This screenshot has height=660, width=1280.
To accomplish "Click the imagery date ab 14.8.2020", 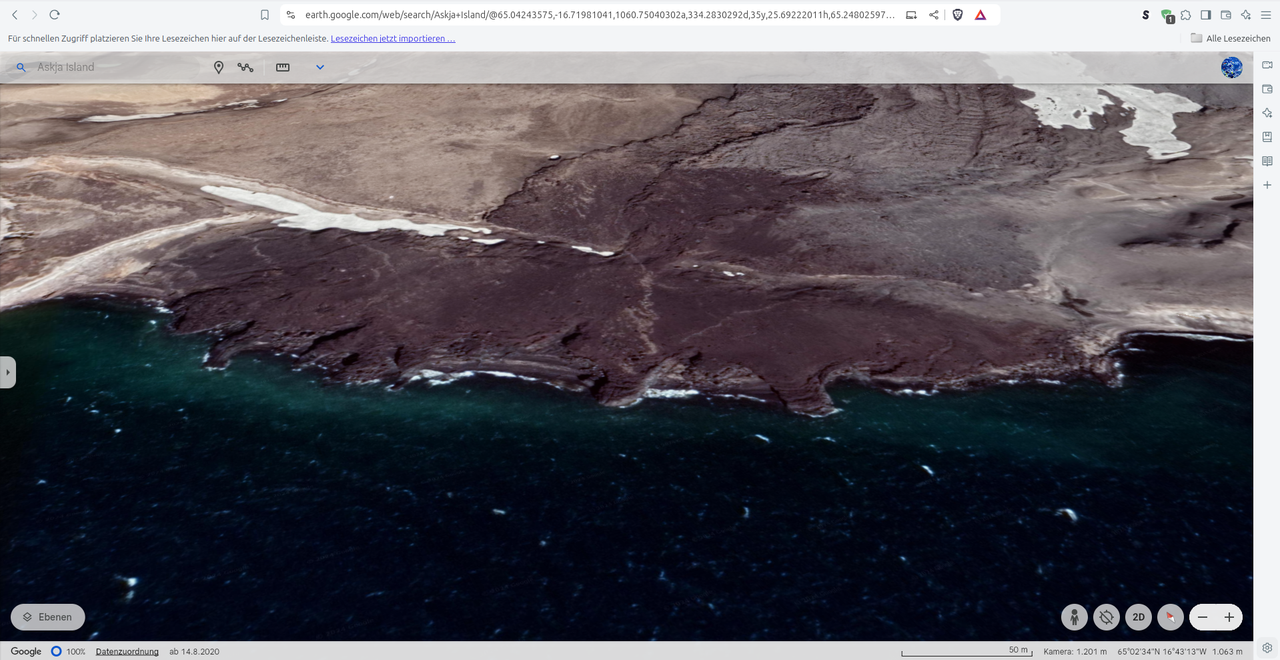I will [194, 651].
